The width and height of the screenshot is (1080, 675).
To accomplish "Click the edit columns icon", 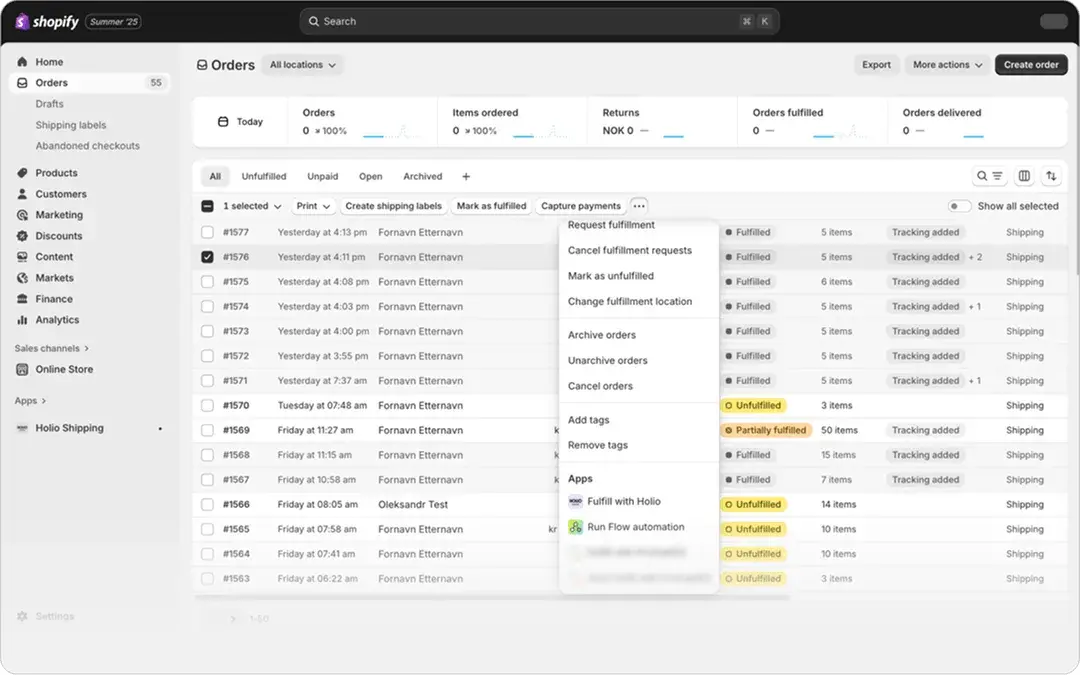I will 1024,176.
